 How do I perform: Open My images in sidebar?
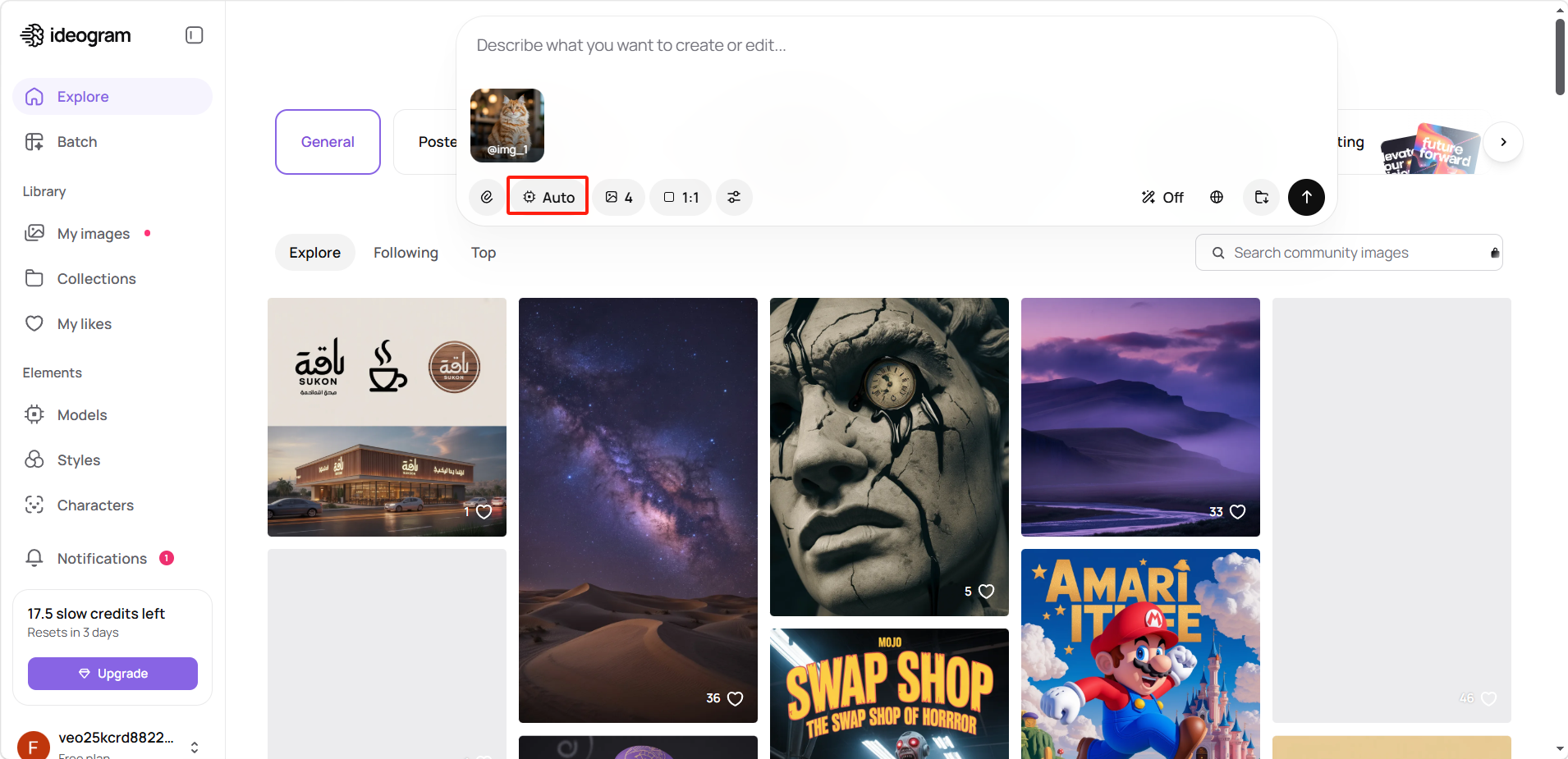(112, 234)
